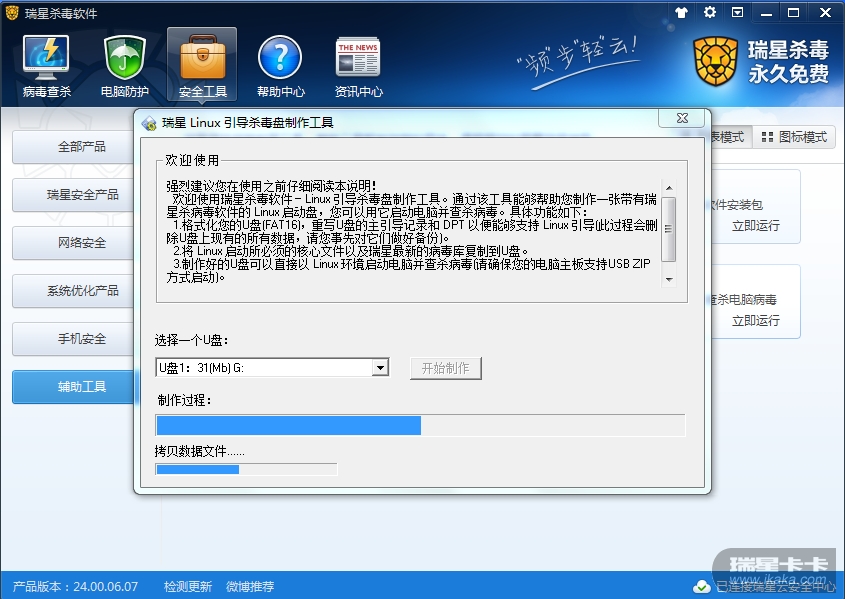Click the 开始制作 button
This screenshot has width=845, height=599.
[x=445, y=368]
